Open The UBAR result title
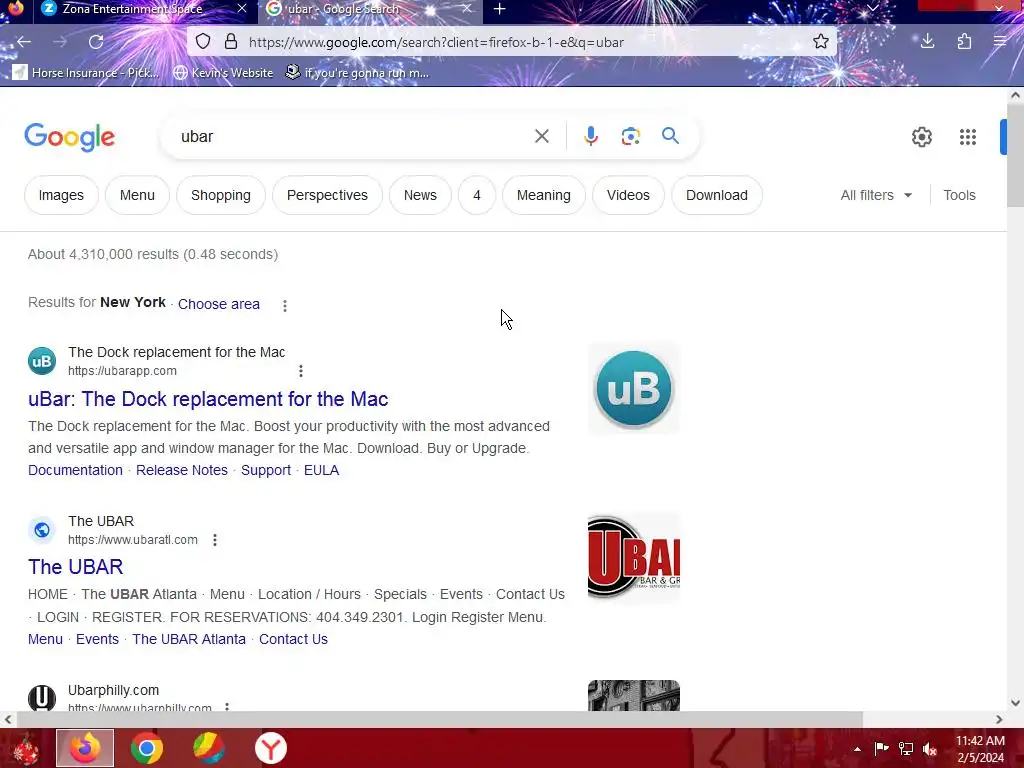The height and width of the screenshot is (768, 1024). [x=76, y=567]
